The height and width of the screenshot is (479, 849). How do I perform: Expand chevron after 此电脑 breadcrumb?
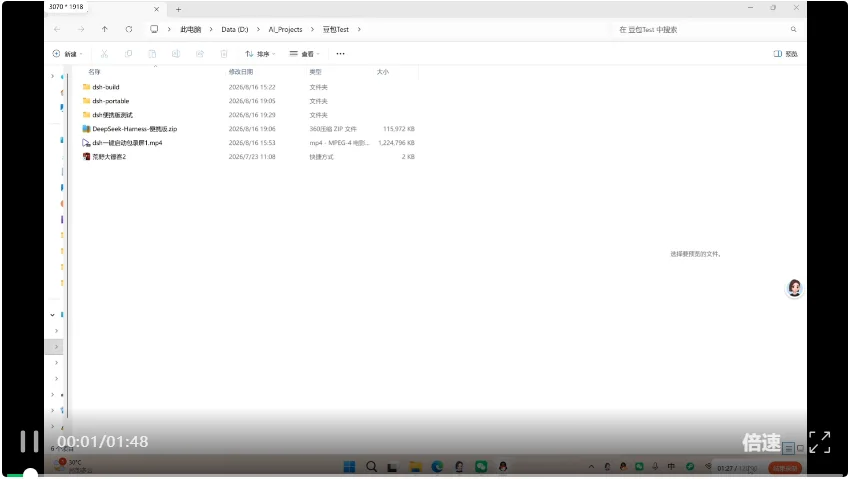[211, 29]
